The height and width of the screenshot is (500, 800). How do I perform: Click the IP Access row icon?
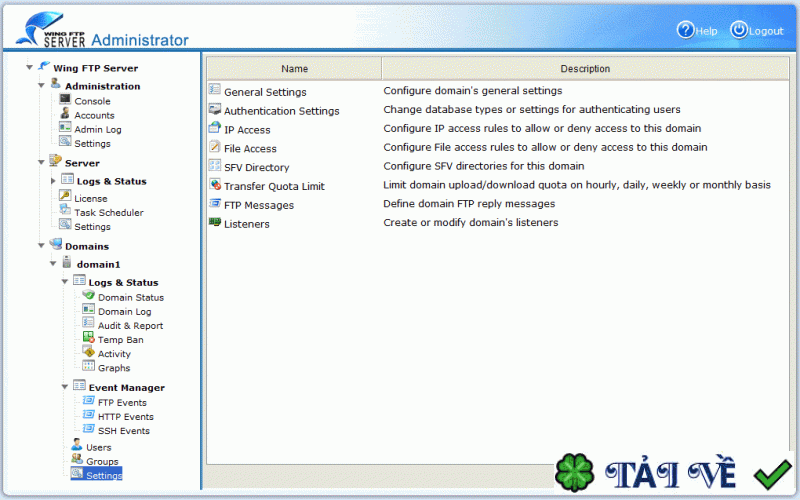click(x=215, y=128)
